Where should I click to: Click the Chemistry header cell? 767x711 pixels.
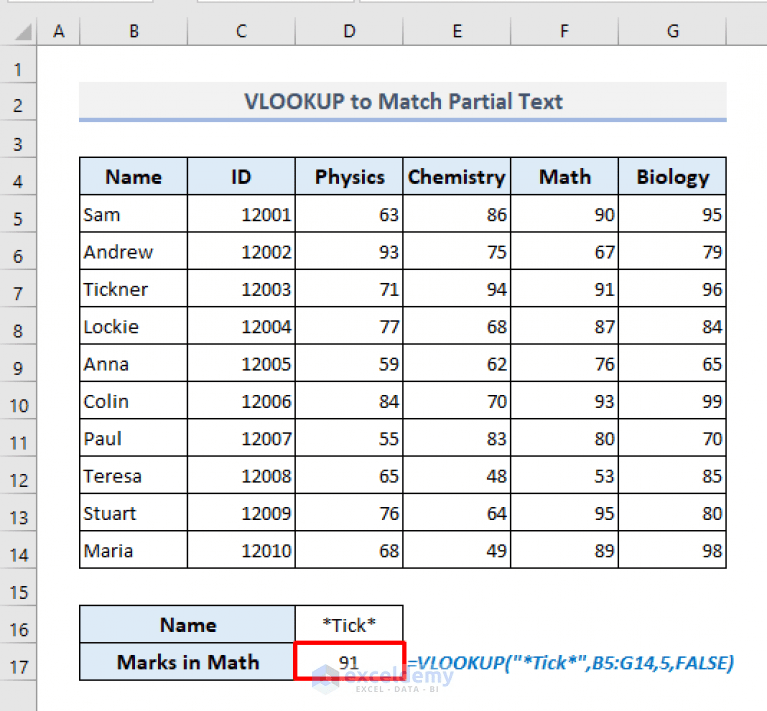457,177
